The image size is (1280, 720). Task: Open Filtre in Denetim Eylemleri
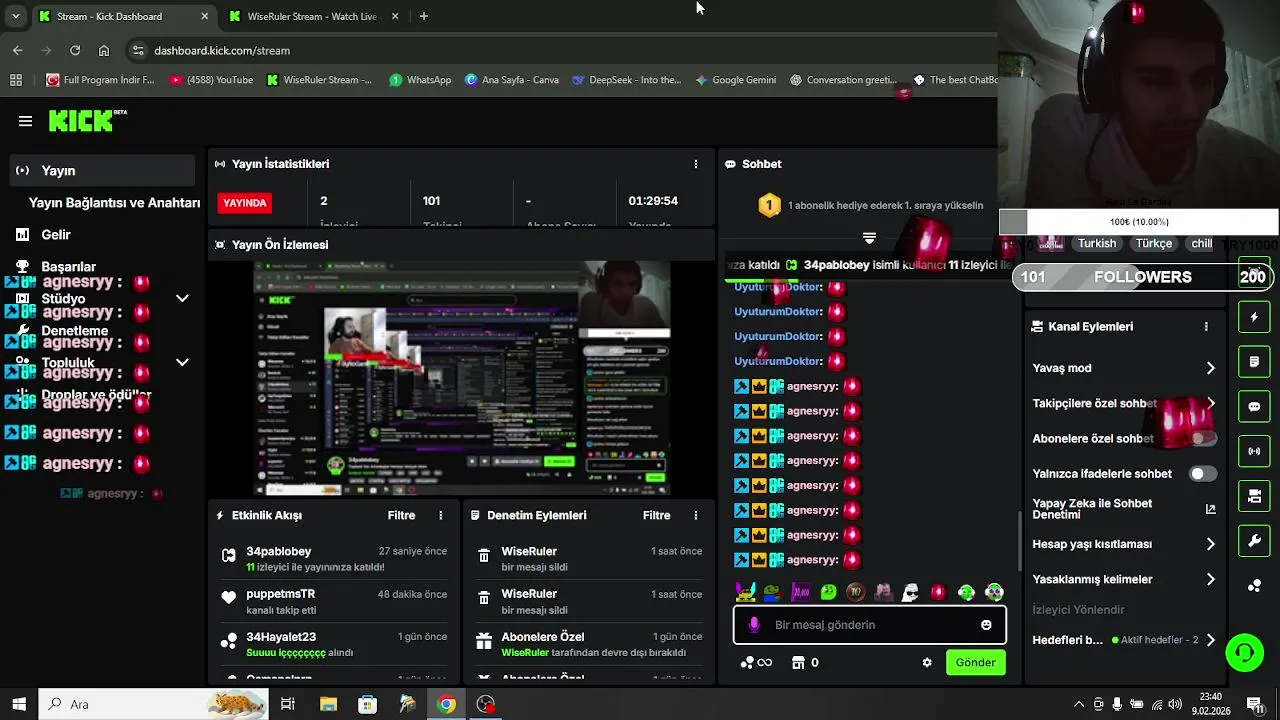(656, 515)
